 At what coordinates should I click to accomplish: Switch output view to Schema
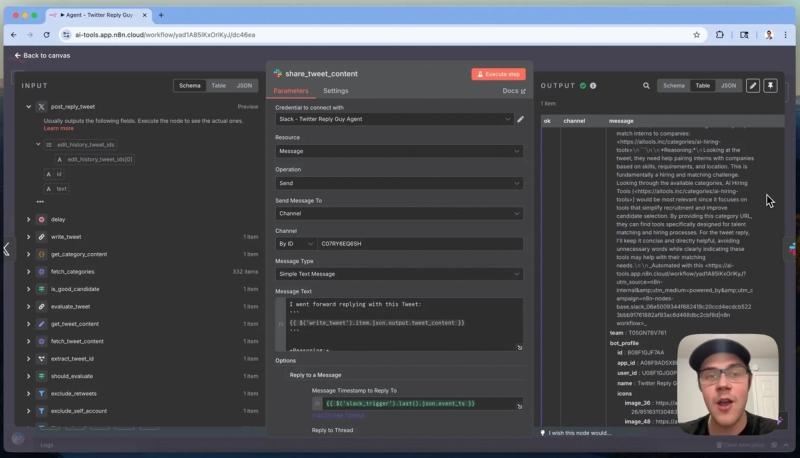pos(673,86)
